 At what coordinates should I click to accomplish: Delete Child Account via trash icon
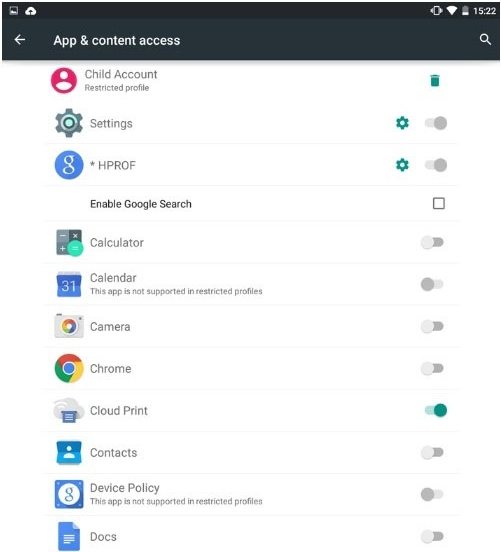coord(435,80)
